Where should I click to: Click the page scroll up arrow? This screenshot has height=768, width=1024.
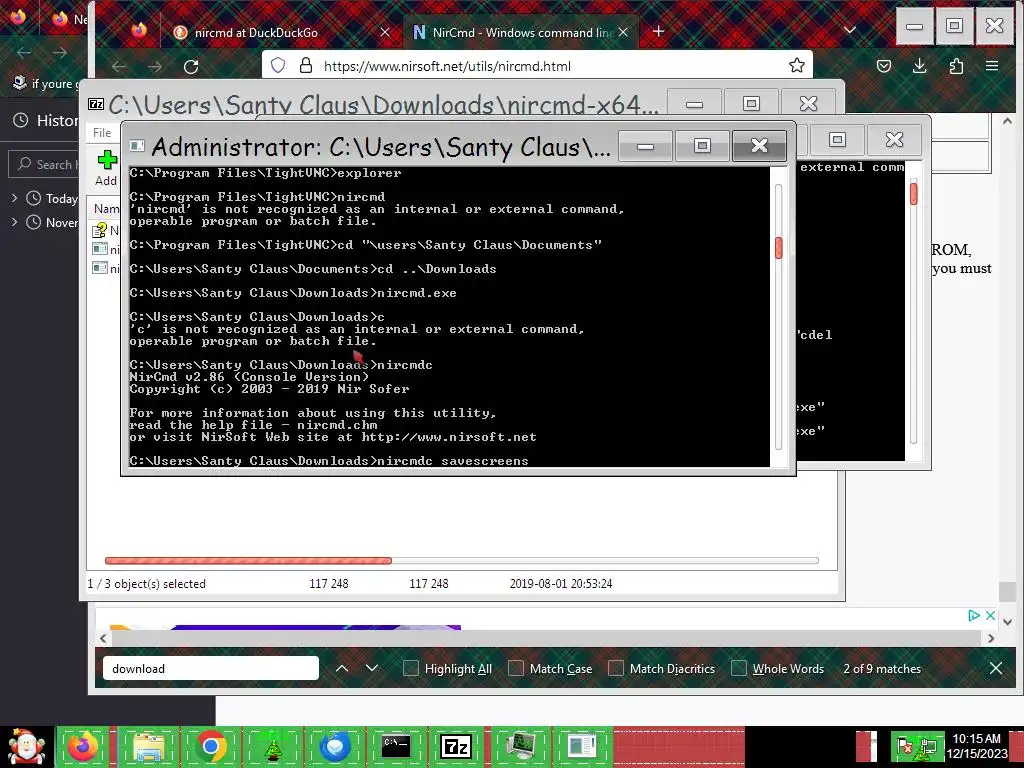coord(1007,121)
